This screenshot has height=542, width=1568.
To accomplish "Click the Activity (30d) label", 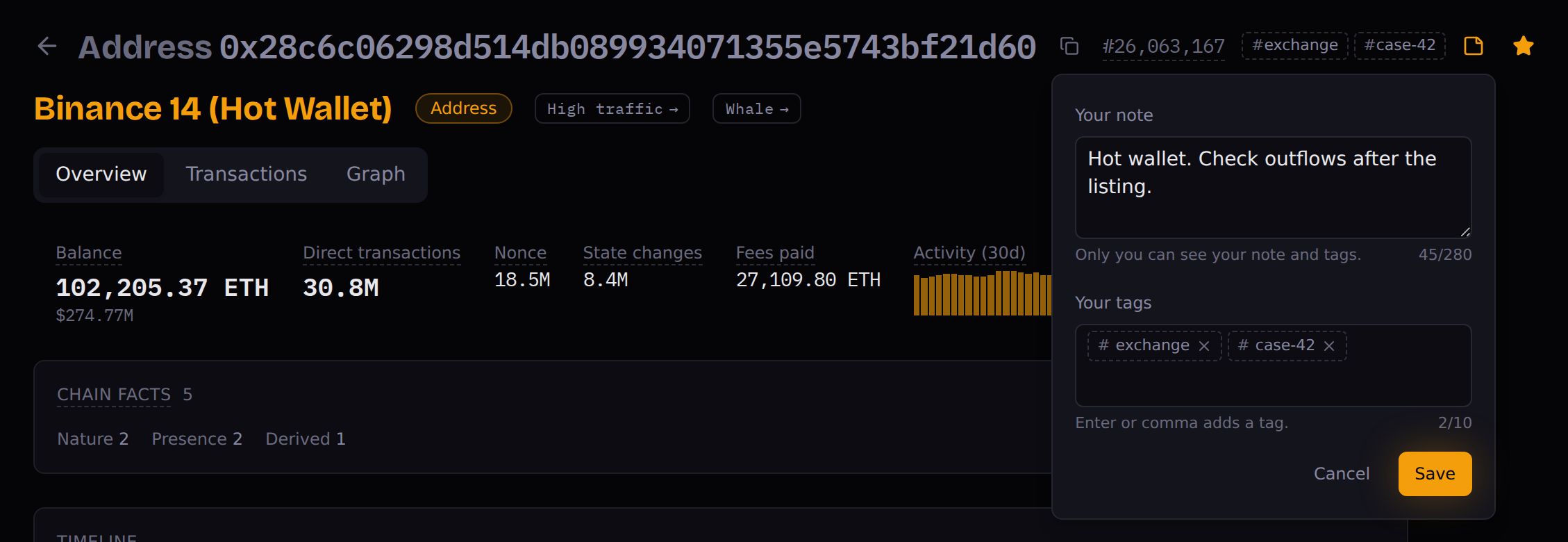I will [969, 253].
